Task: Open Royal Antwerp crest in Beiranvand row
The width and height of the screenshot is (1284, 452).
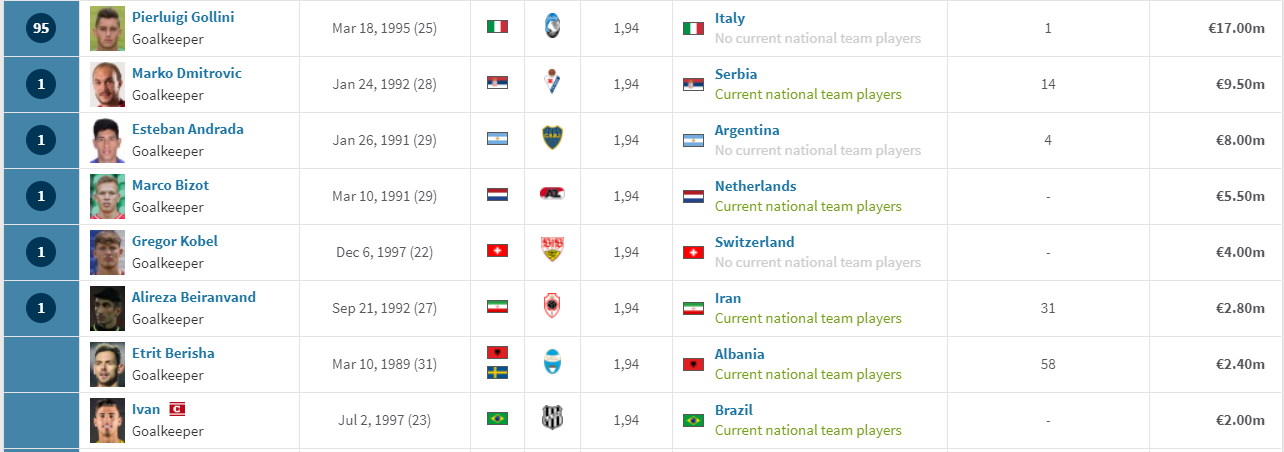Action: pos(553,307)
